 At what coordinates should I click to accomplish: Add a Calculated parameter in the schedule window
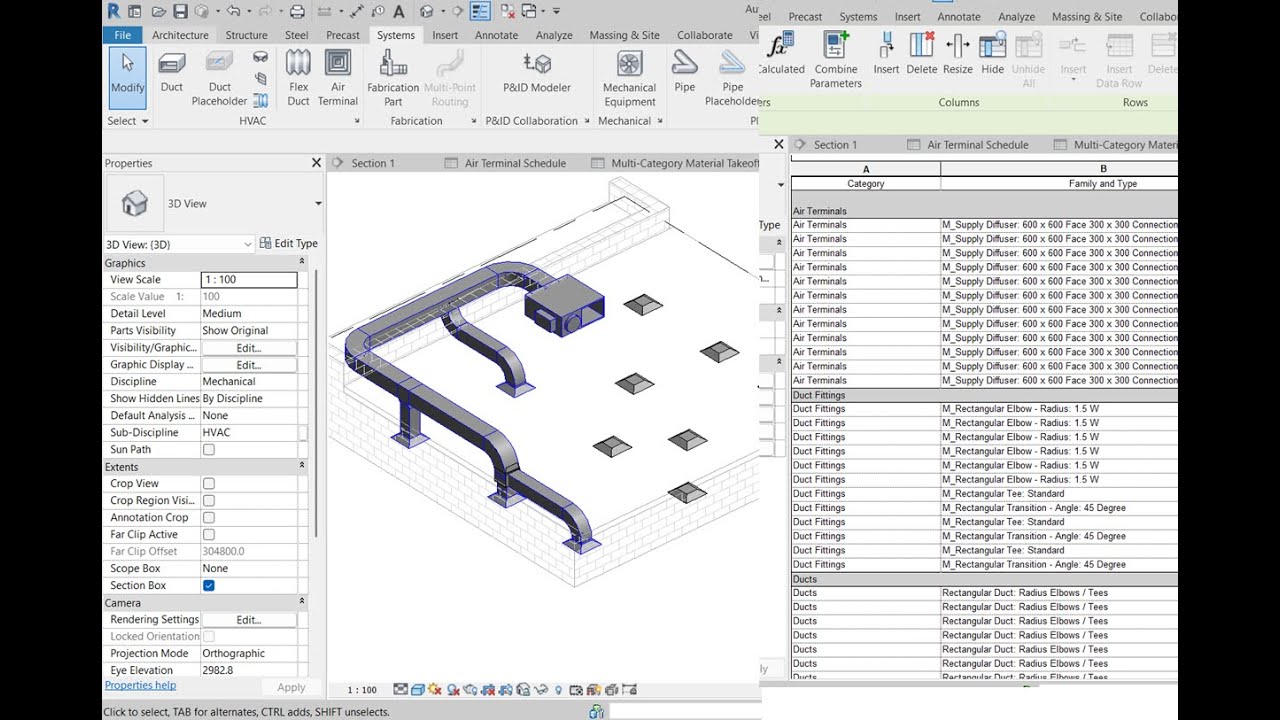coord(781,53)
